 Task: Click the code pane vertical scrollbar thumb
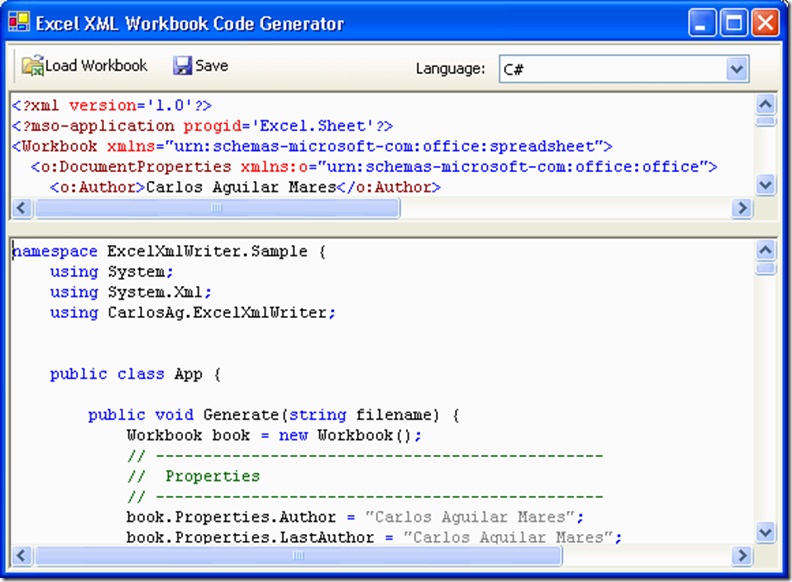766,268
